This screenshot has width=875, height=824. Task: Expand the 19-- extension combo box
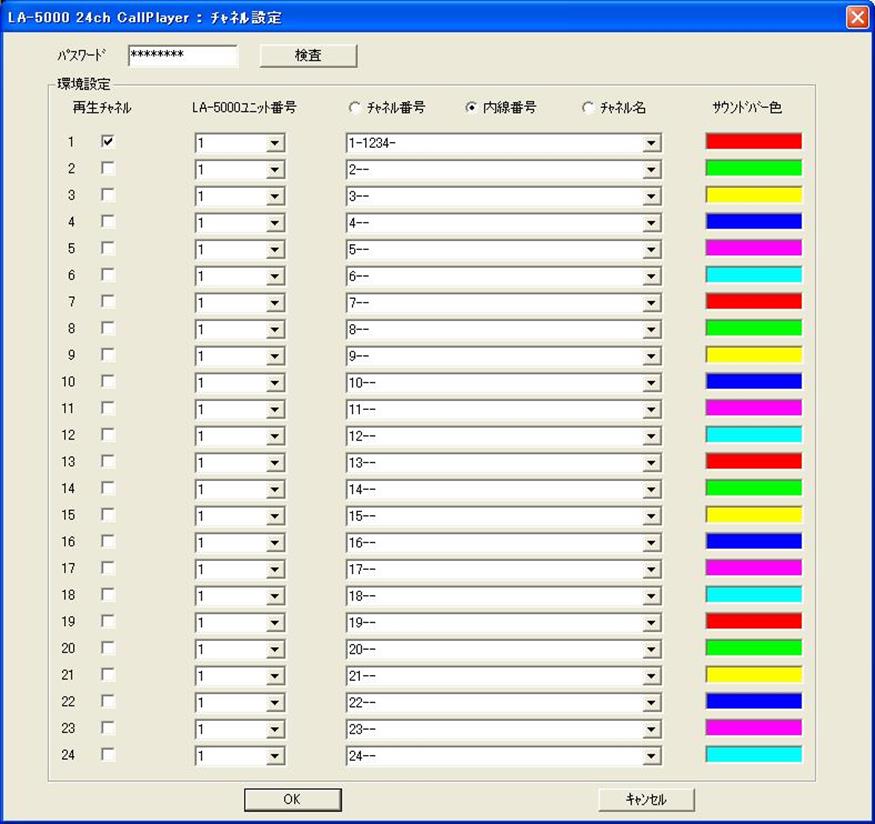[x=651, y=623]
